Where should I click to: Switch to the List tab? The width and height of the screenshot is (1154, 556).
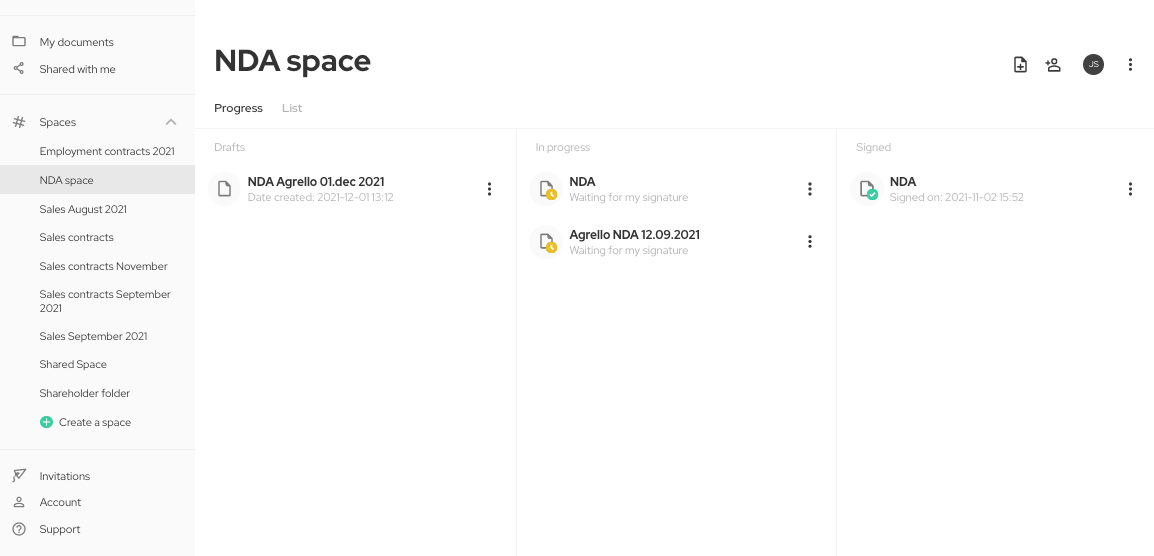click(x=292, y=108)
